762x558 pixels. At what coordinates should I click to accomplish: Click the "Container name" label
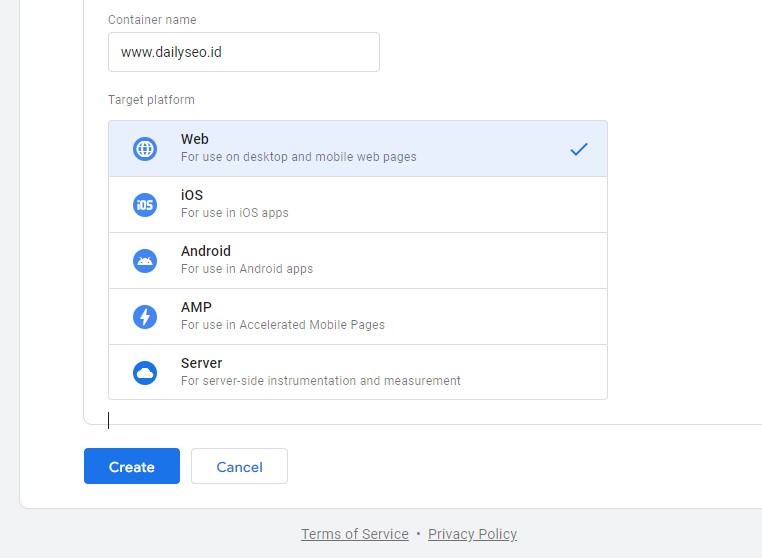pos(152,20)
